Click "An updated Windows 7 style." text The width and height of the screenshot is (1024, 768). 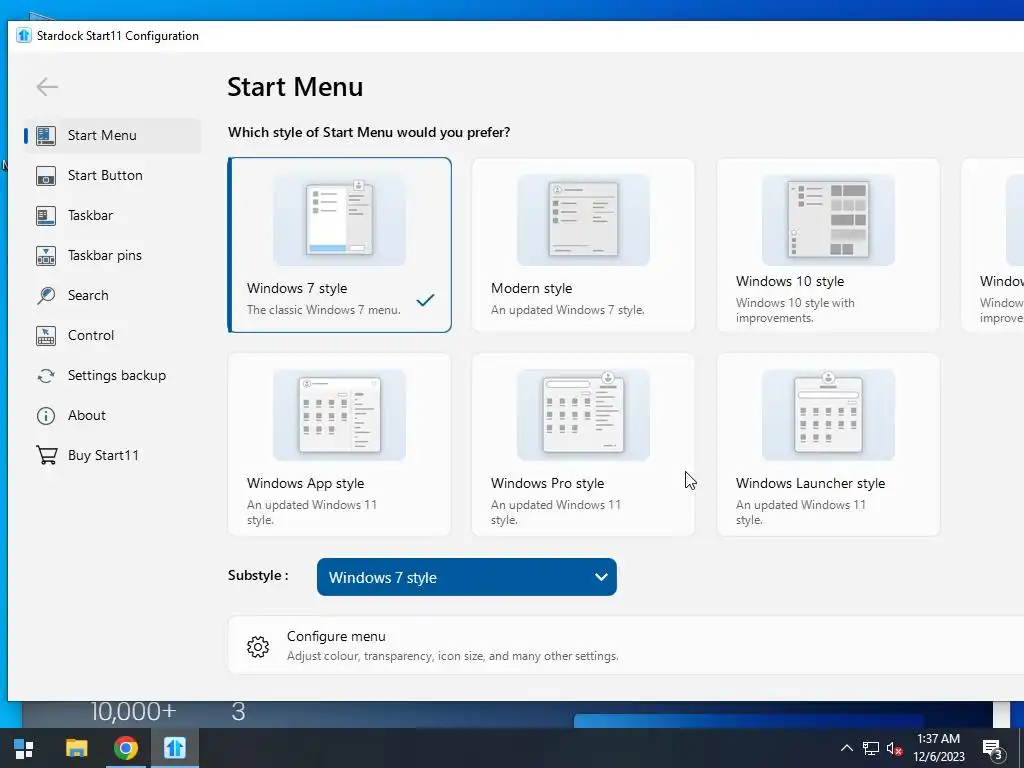click(568, 310)
